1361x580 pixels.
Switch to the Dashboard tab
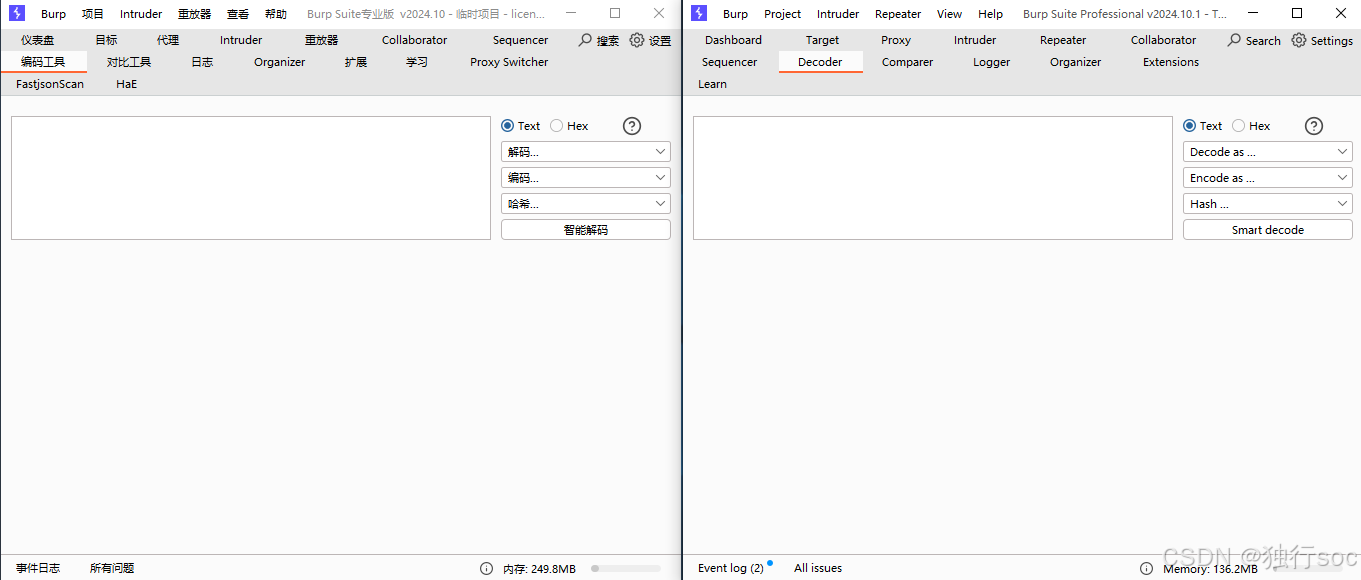click(x=733, y=40)
